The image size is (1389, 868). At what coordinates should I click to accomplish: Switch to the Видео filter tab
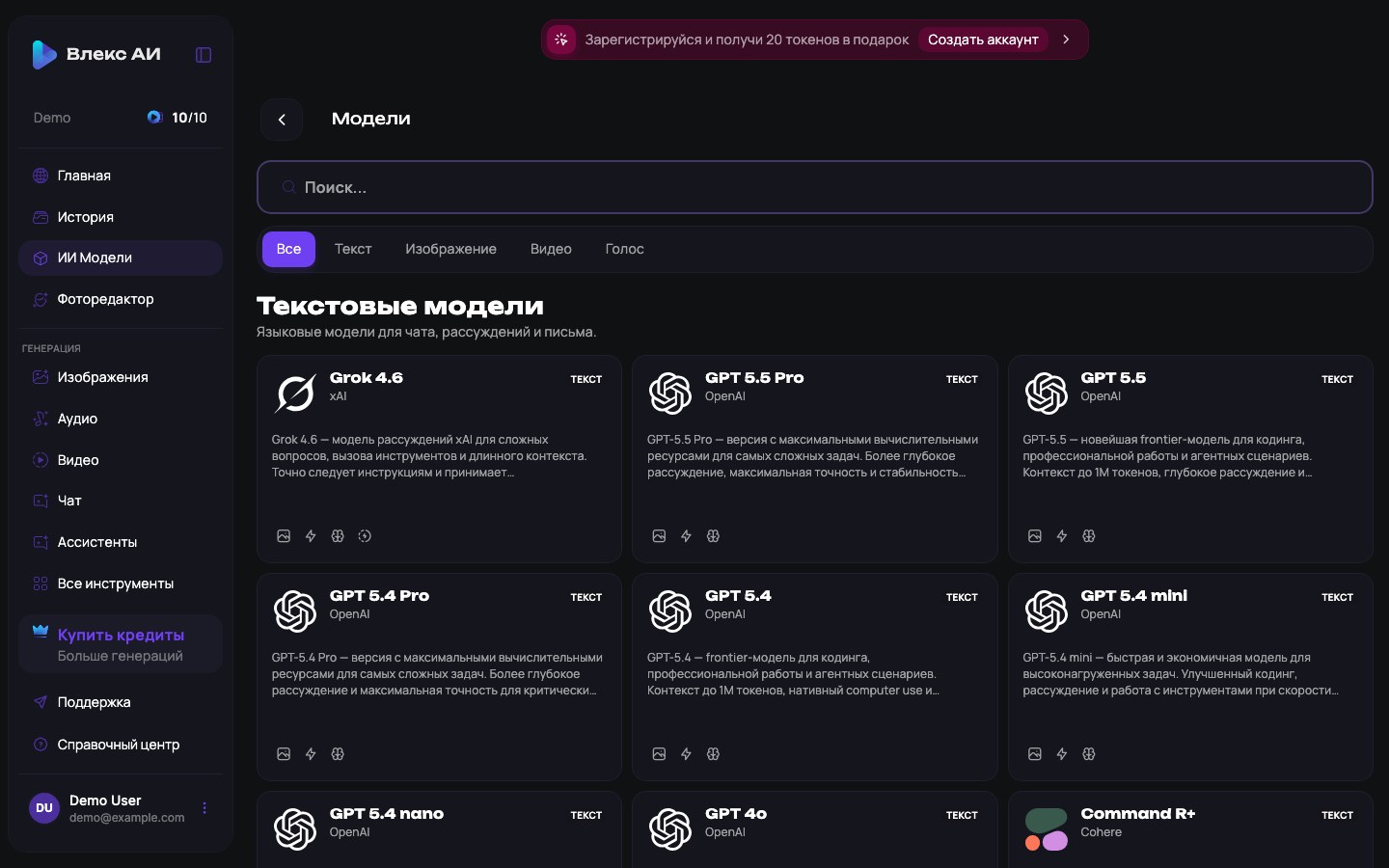[x=551, y=249]
